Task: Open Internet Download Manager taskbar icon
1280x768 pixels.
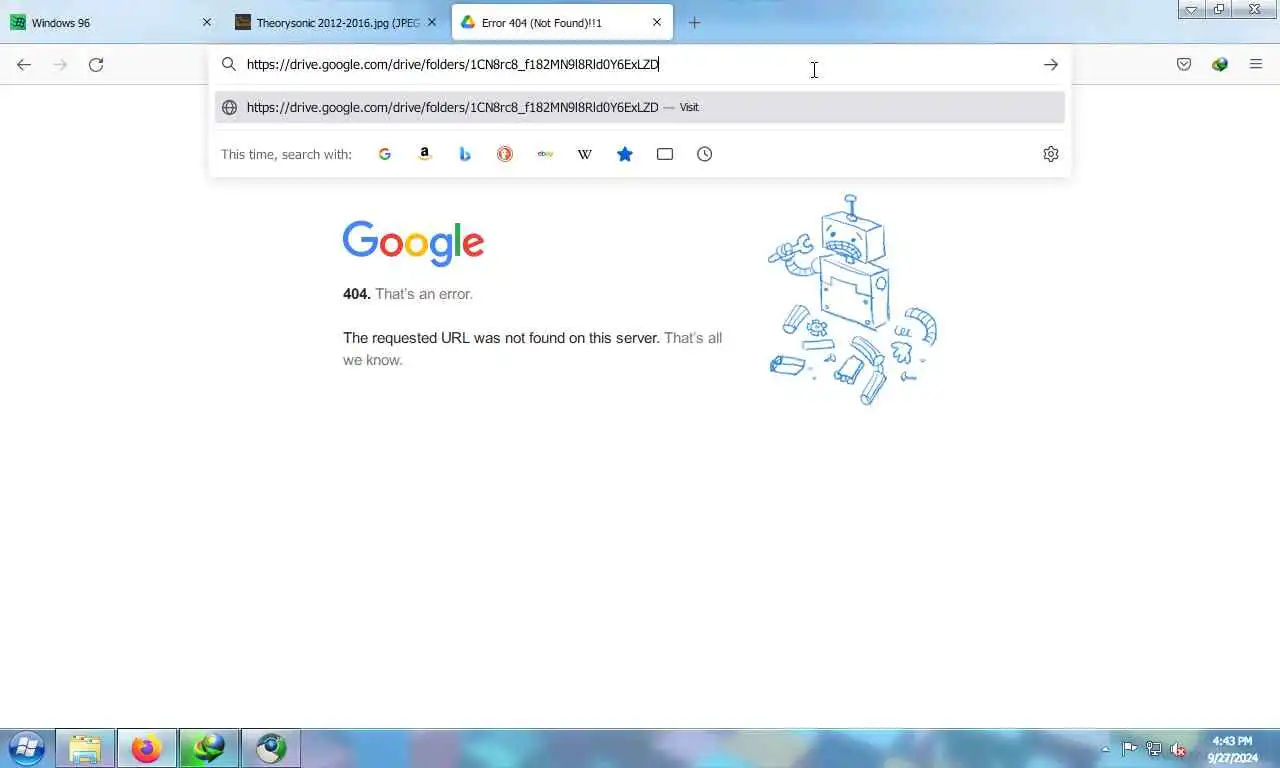Action: pyautogui.click(x=209, y=748)
